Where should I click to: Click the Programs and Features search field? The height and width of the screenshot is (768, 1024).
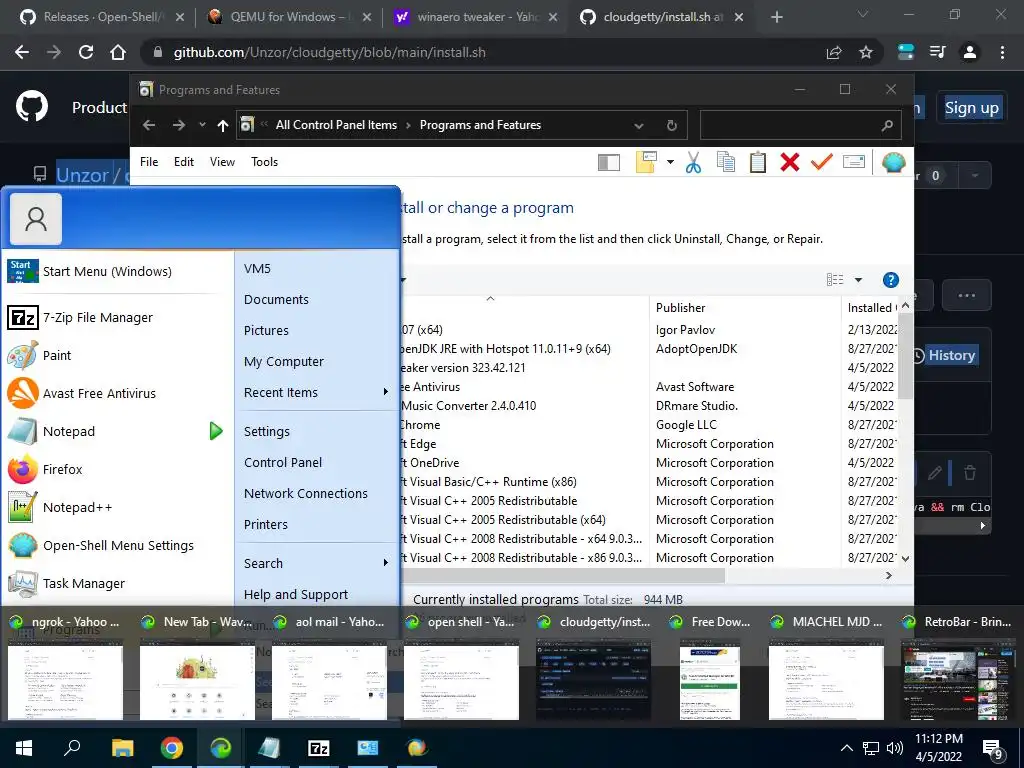point(801,125)
